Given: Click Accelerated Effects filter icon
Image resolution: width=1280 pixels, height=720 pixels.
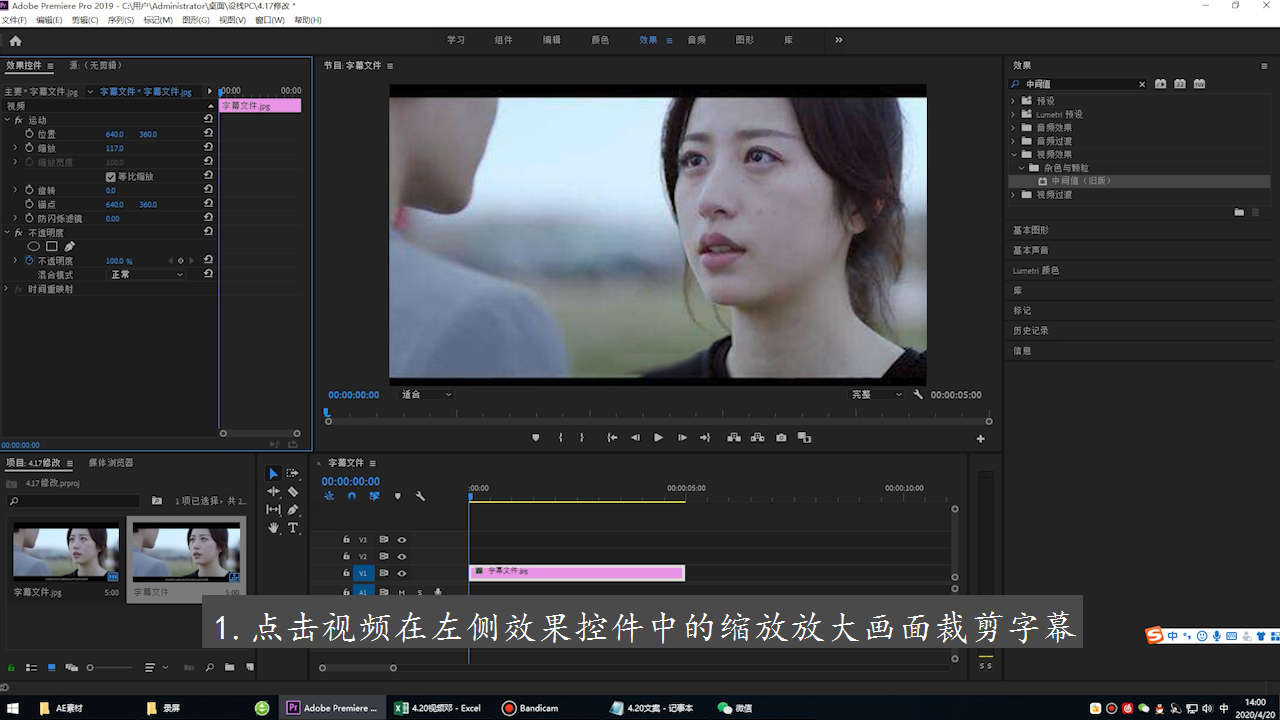Looking at the screenshot, I should (x=1161, y=84).
